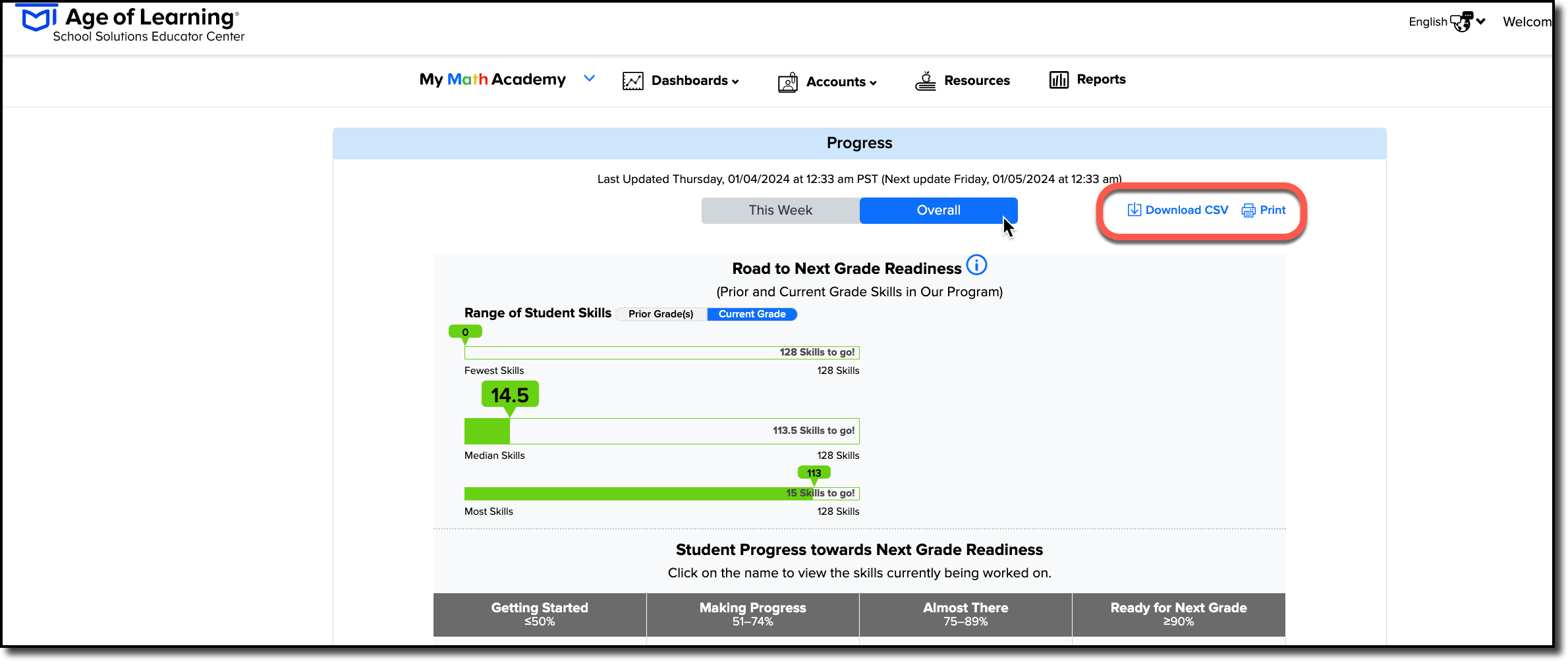Go to Resources page

tap(977, 80)
